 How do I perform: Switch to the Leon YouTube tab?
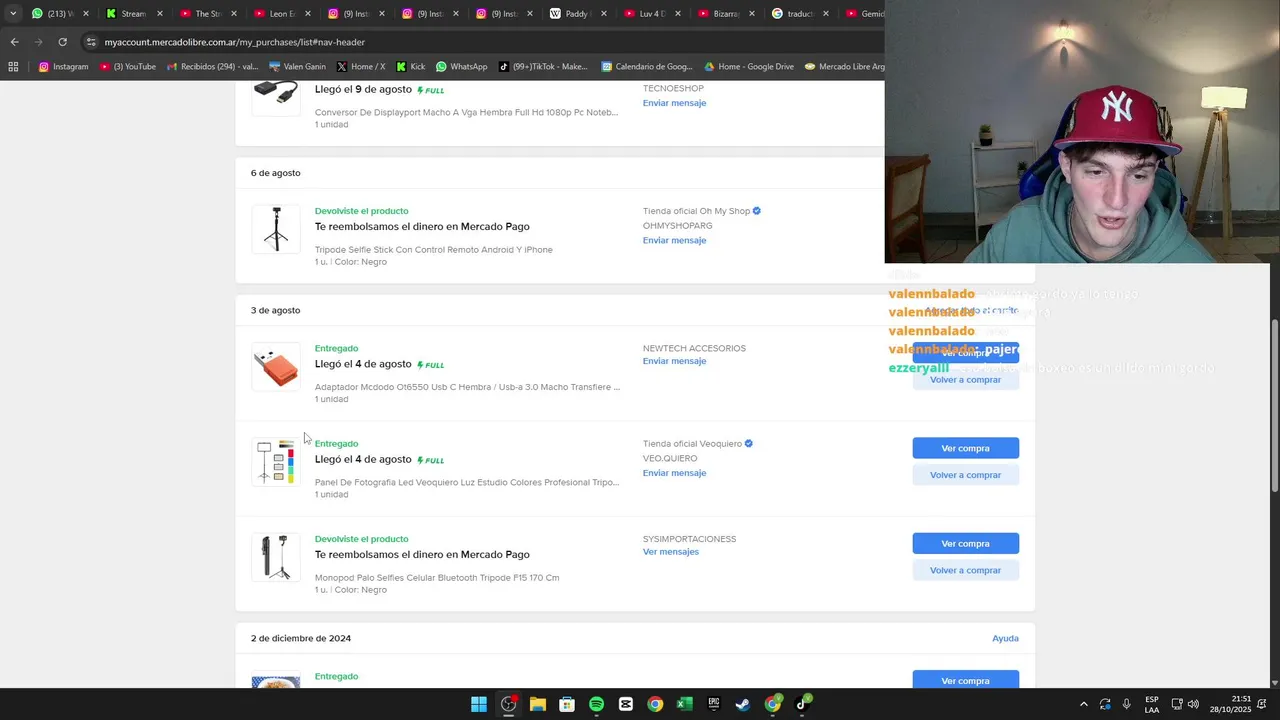[x=281, y=14]
